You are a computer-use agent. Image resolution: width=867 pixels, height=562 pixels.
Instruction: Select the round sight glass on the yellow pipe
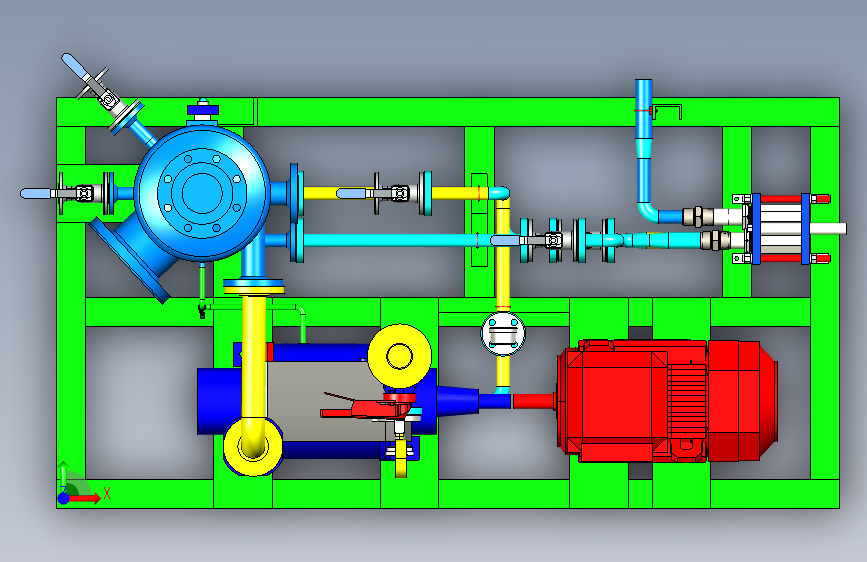click(503, 334)
